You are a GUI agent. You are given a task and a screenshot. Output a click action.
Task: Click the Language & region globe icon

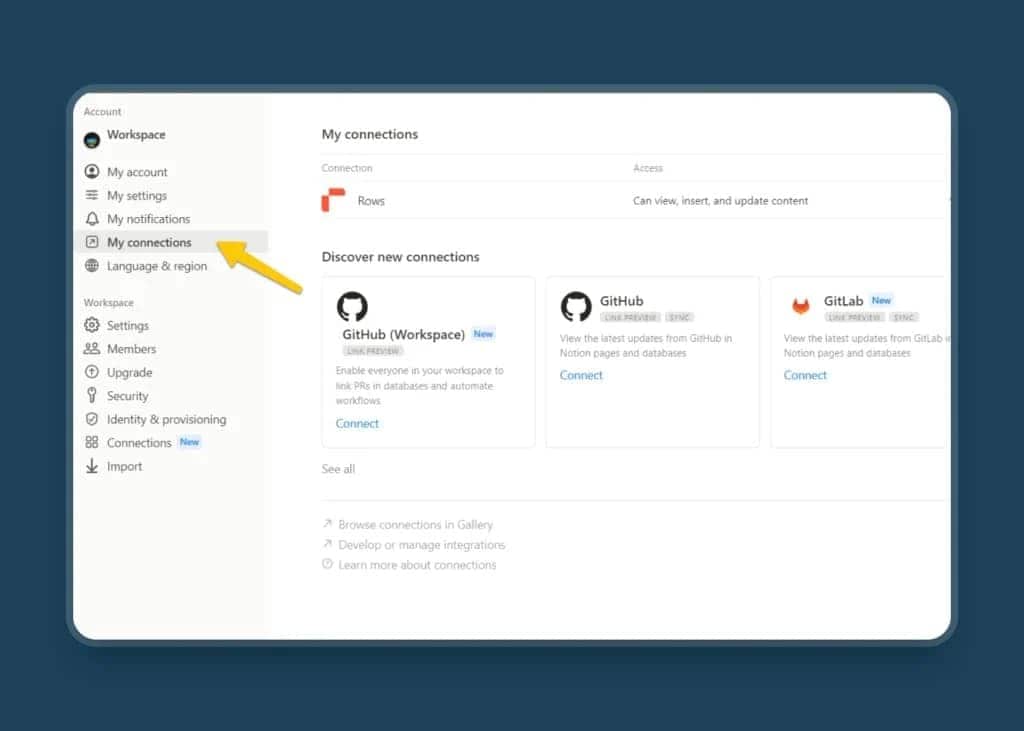[92, 266]
